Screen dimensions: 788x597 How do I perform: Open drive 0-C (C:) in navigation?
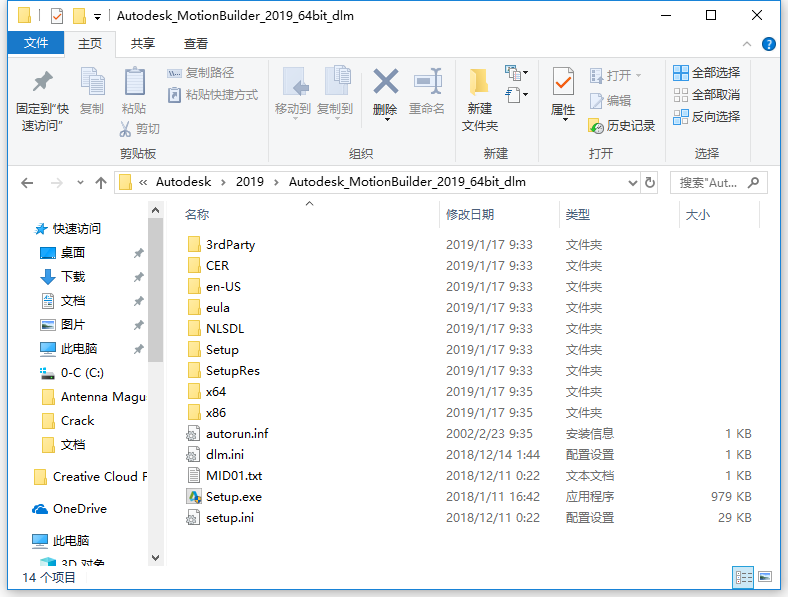pos(72,373)
